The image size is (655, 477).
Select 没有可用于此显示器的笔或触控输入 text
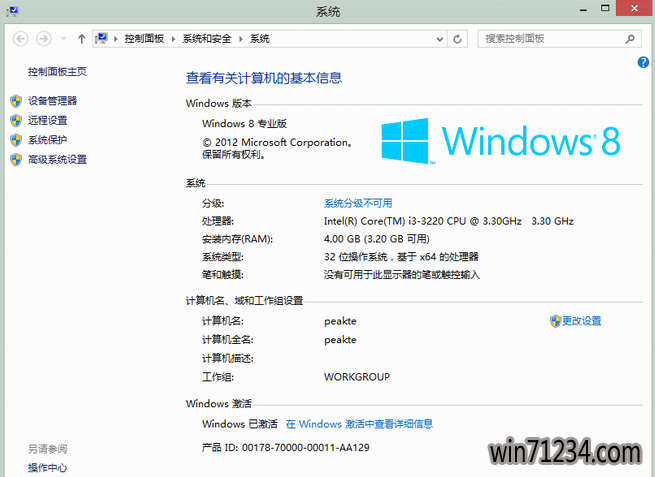[402, 274]
